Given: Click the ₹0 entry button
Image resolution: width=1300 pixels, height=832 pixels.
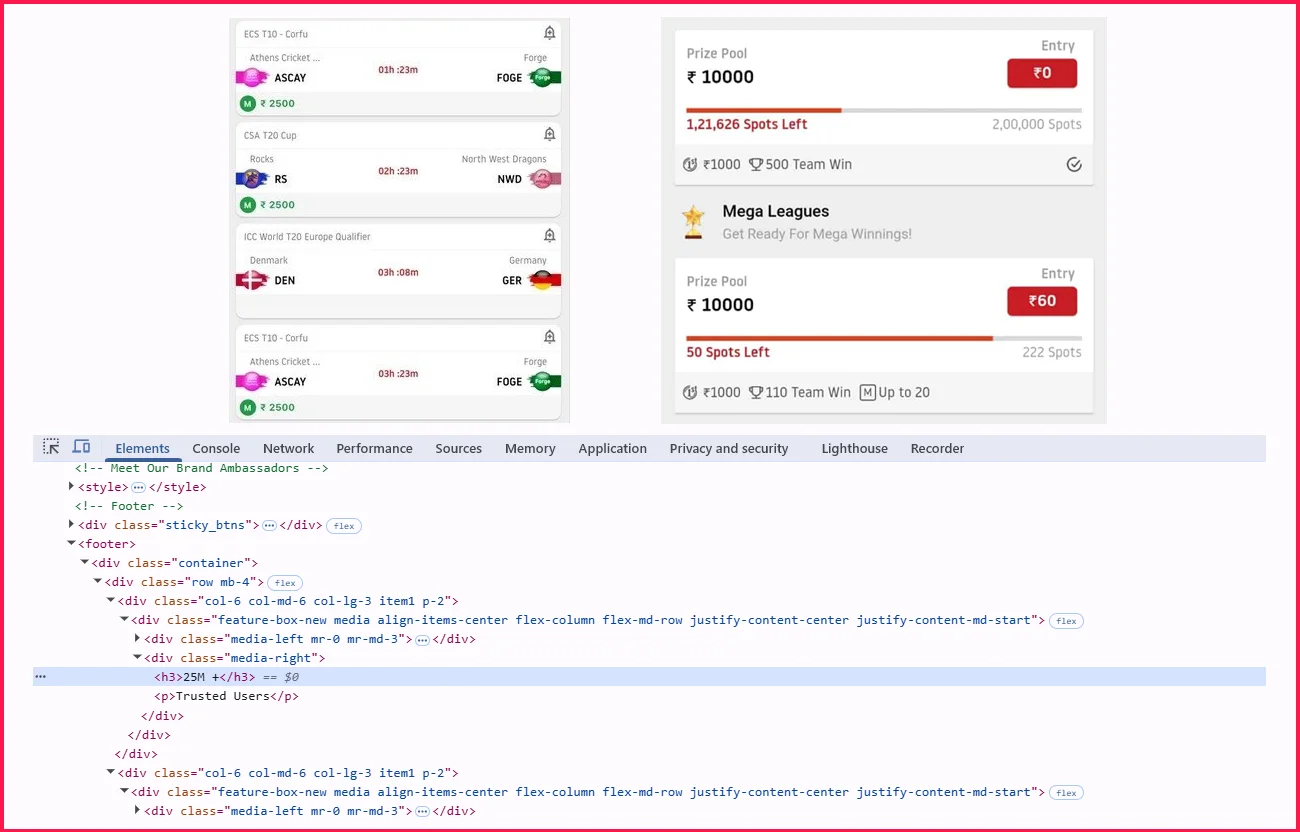Looking at the screenshot, I should (1041, 73).
